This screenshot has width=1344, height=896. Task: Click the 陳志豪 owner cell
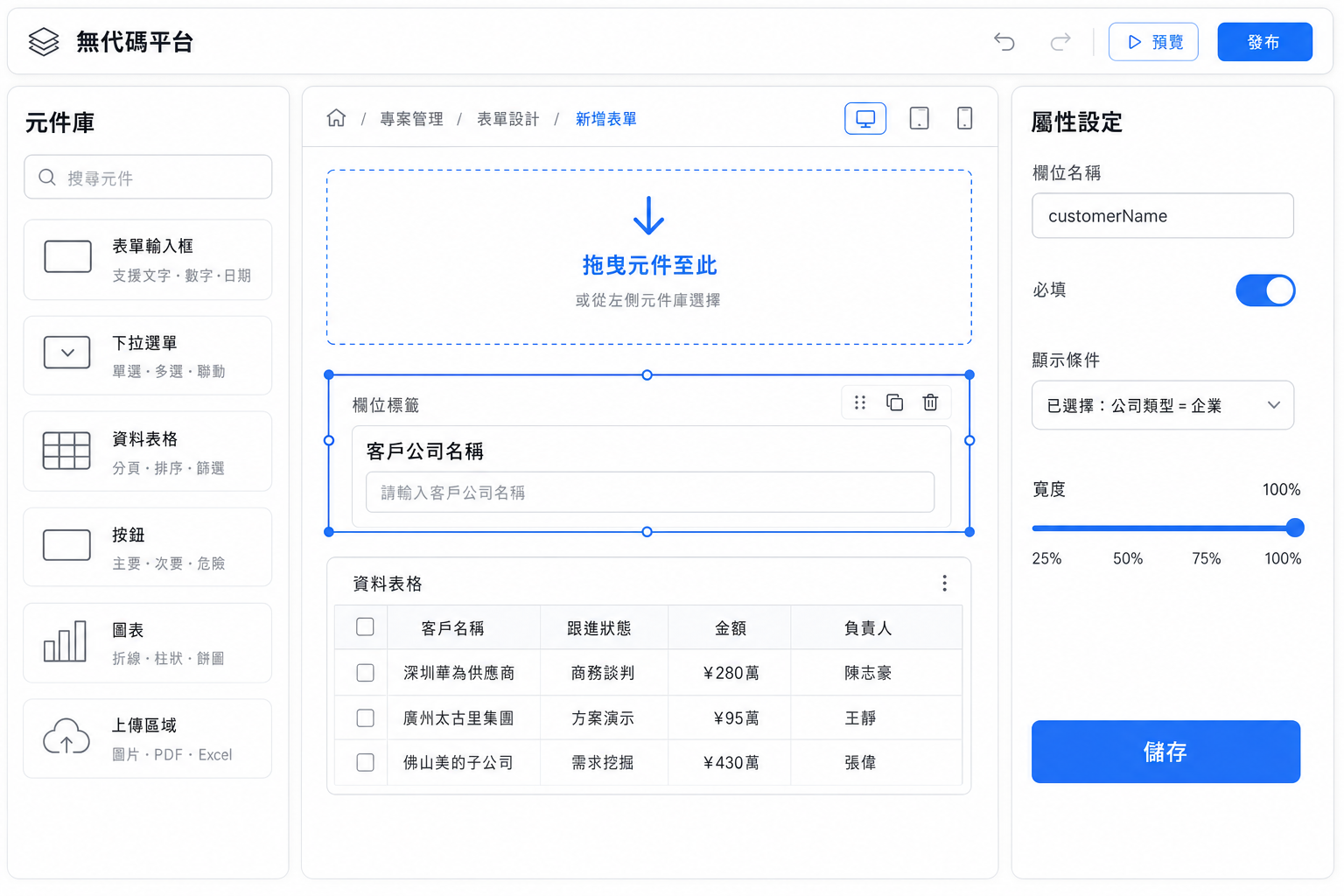point(868,673)
